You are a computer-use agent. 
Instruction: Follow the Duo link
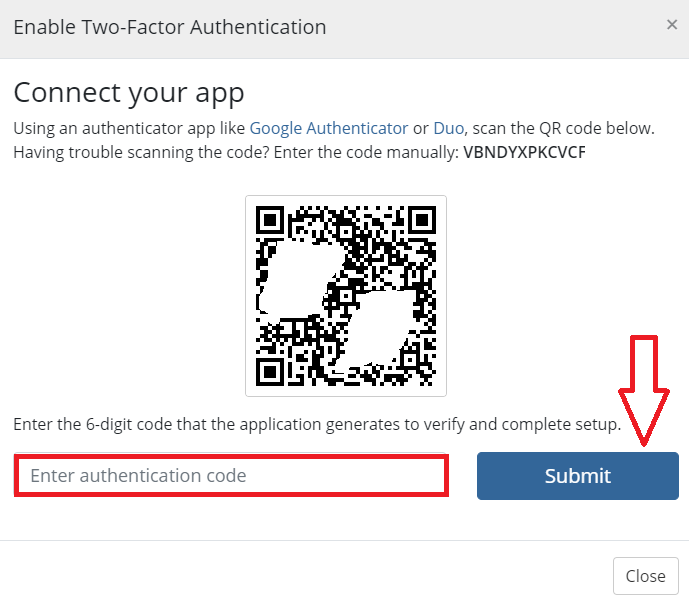coord(448,128)
